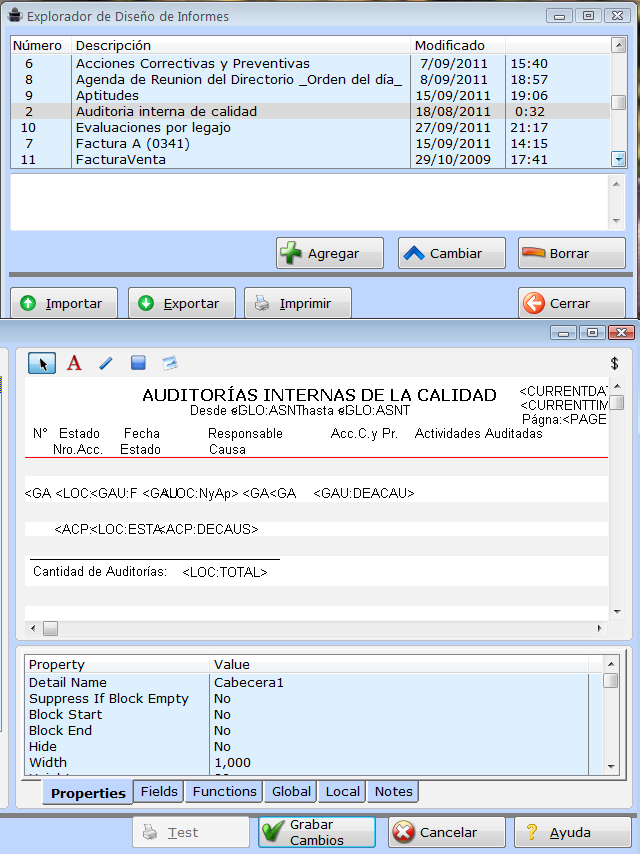Click Cambiar button

coord(452,253)
